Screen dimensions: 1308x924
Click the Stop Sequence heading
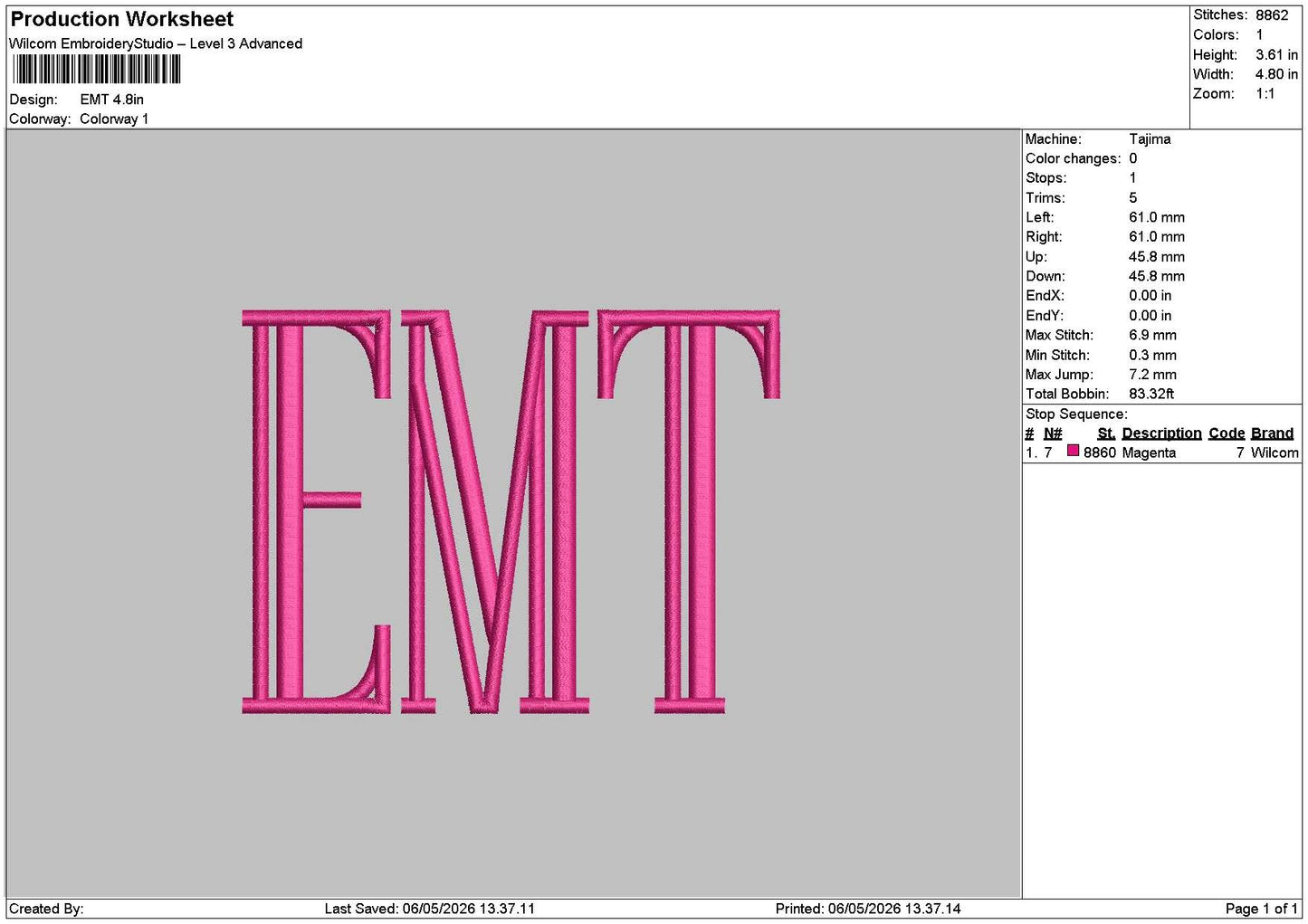click(x=1076, y=414)
